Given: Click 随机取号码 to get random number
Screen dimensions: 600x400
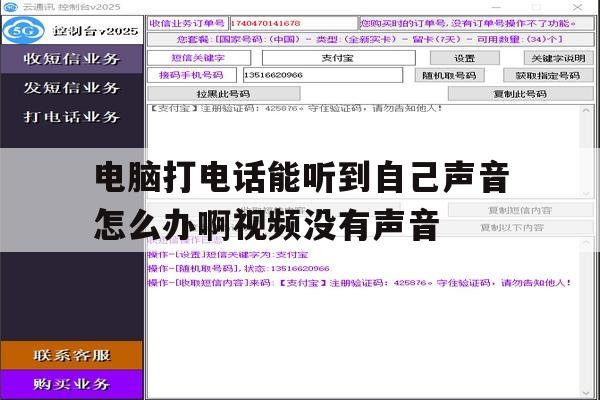Looking at the screenshot, I should (449, 75).
